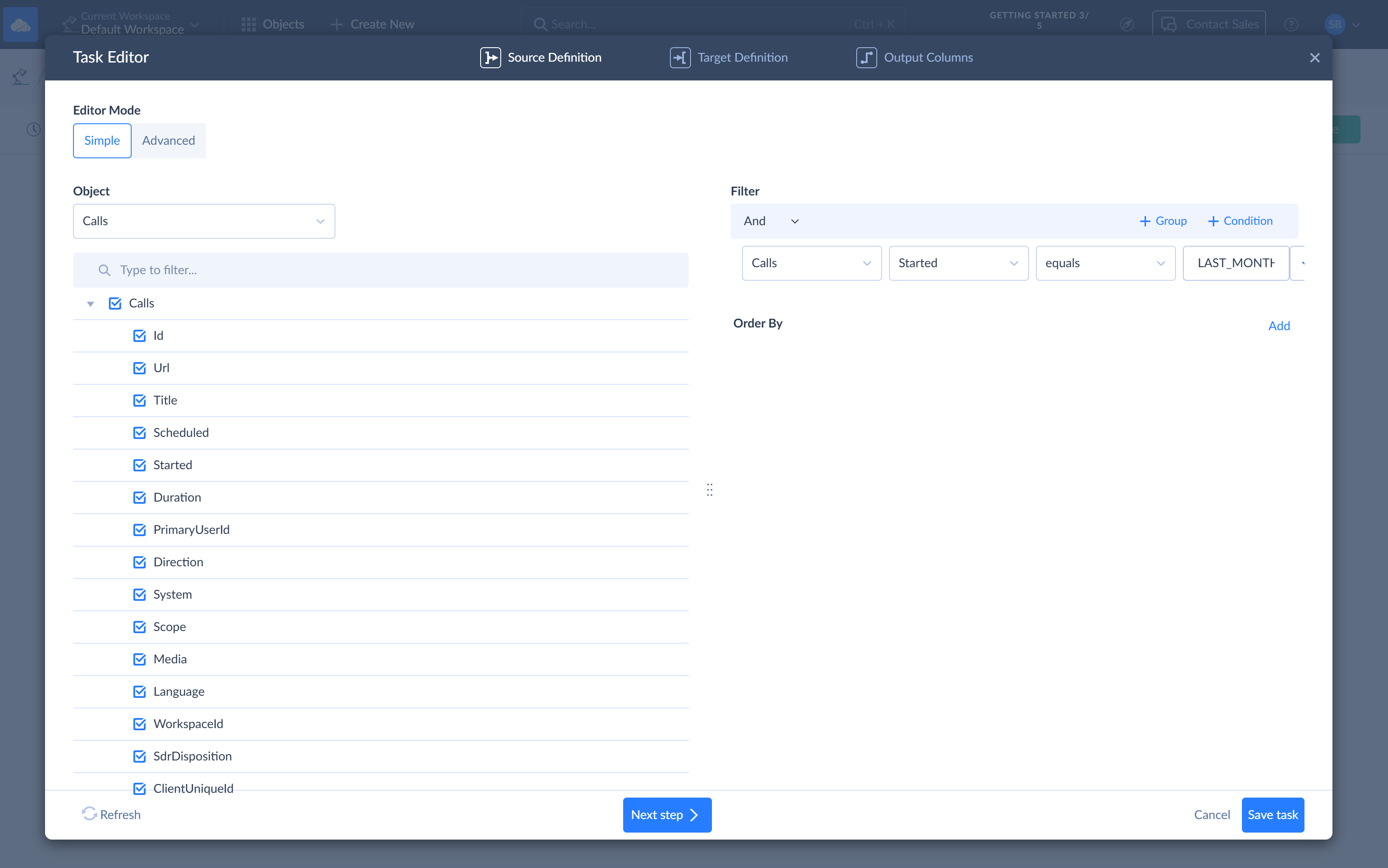
Task: Click the magnifier icon in field filter box
Action: point(104,270)
